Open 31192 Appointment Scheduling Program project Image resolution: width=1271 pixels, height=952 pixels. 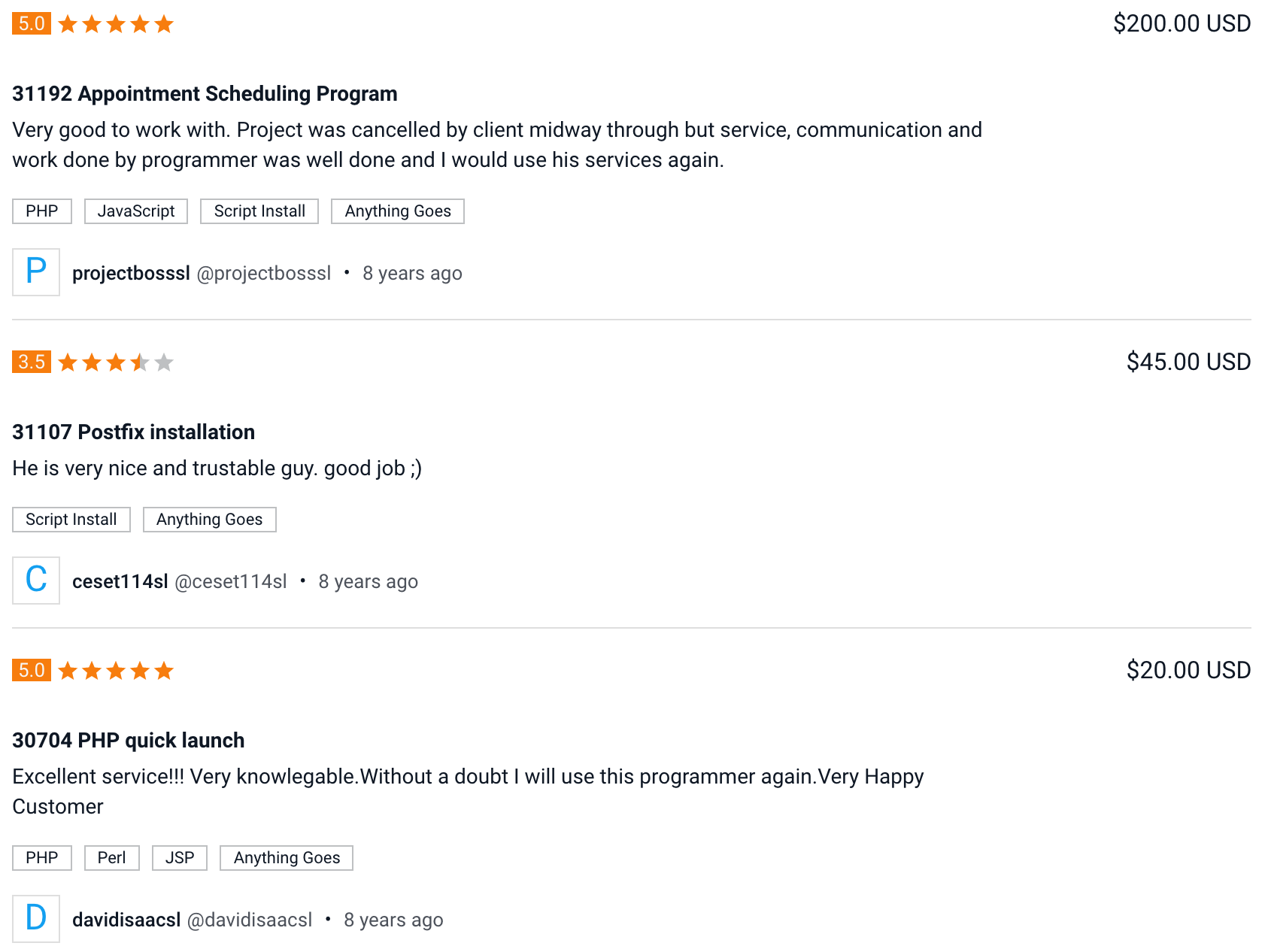tap(205, 94)
